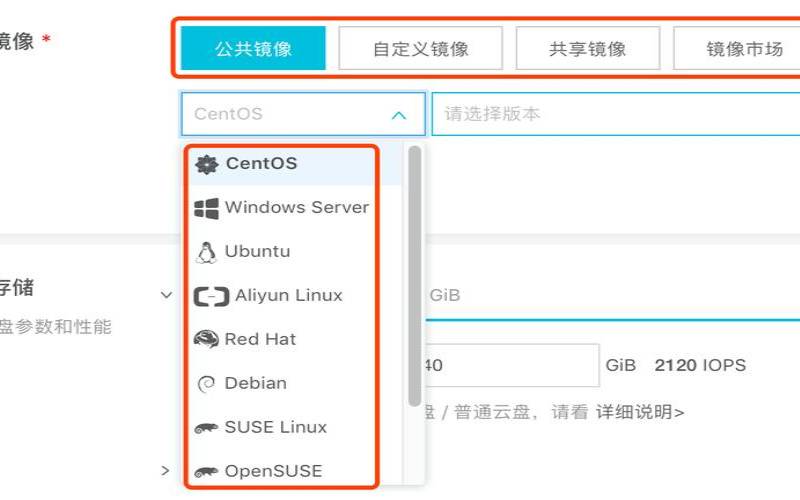Screen dimensions: 800x500
Task: Choose Windows Server from the list
Action: click(282, 208)
